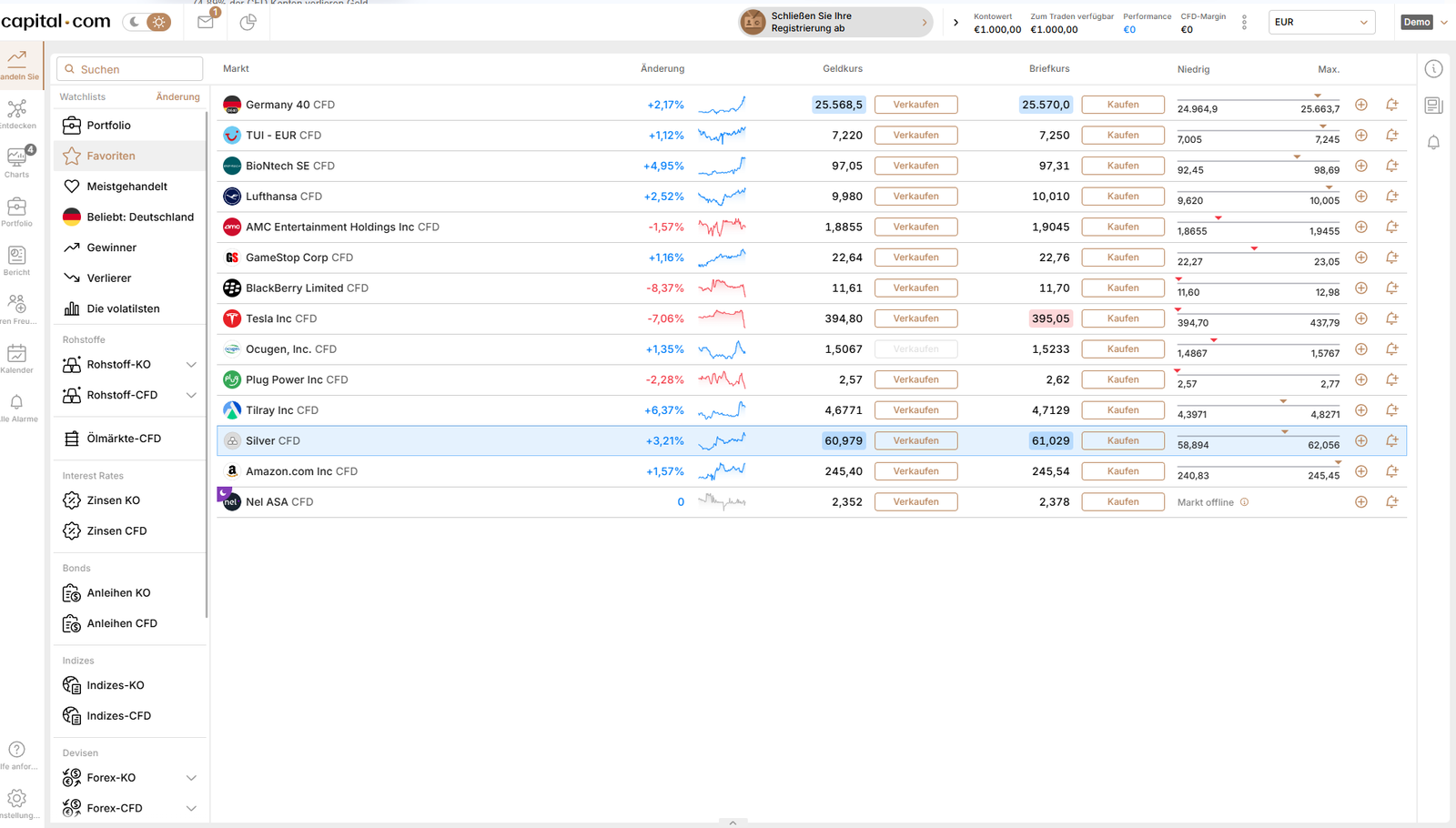This screenshot has width=1456, height=828.
Task: Add Tesla Inc CFD to watchlist
Action: coord(1361,318)
